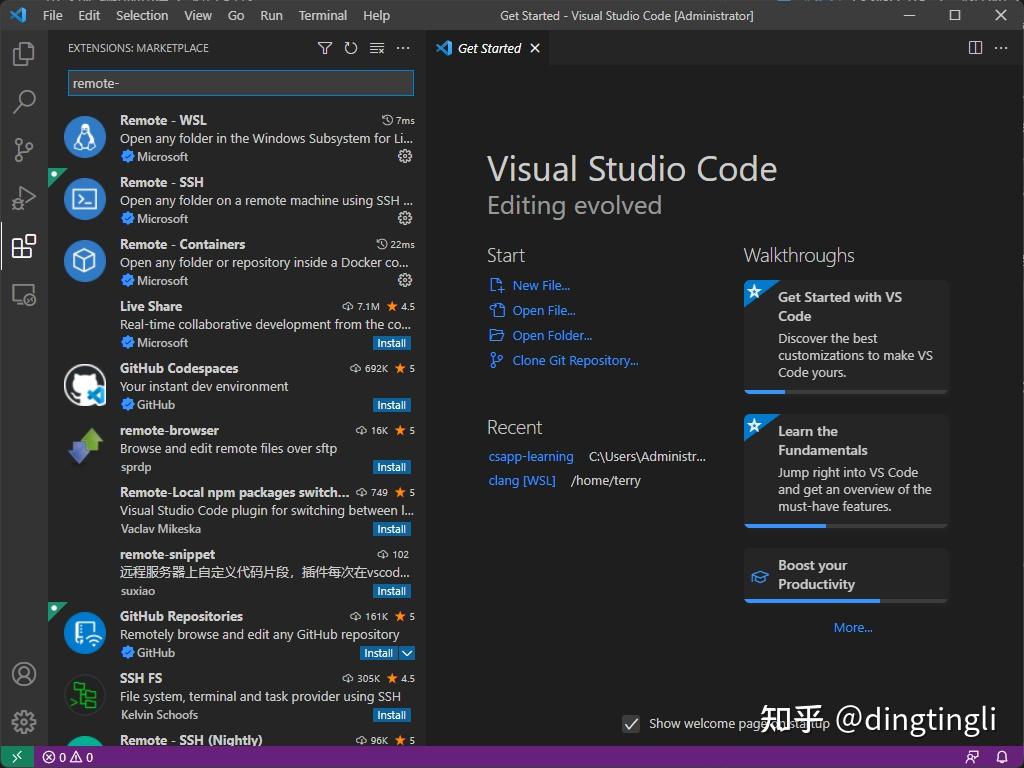Install Remote-Local npm packages switcher
1024x768 pixels.
tap(392, 529)
